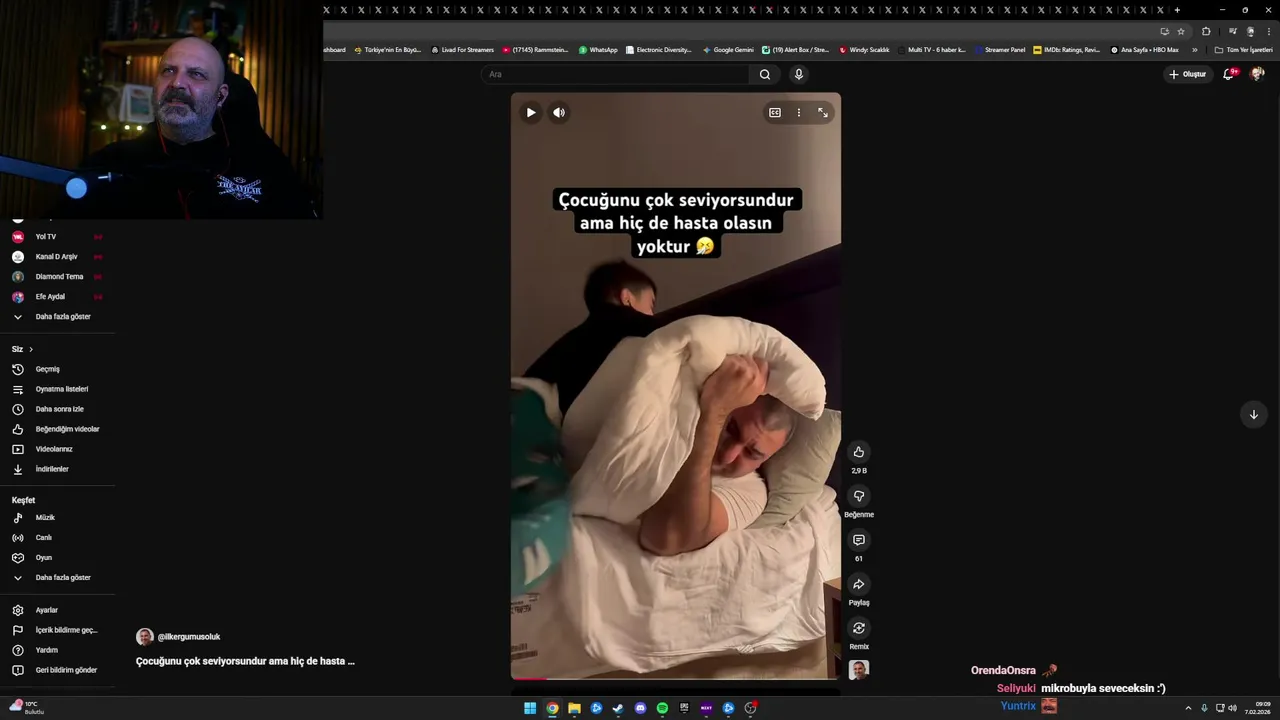Click the search magnifier button
Viewport: 1280px width, 720px height.
(x=765, y=74)
